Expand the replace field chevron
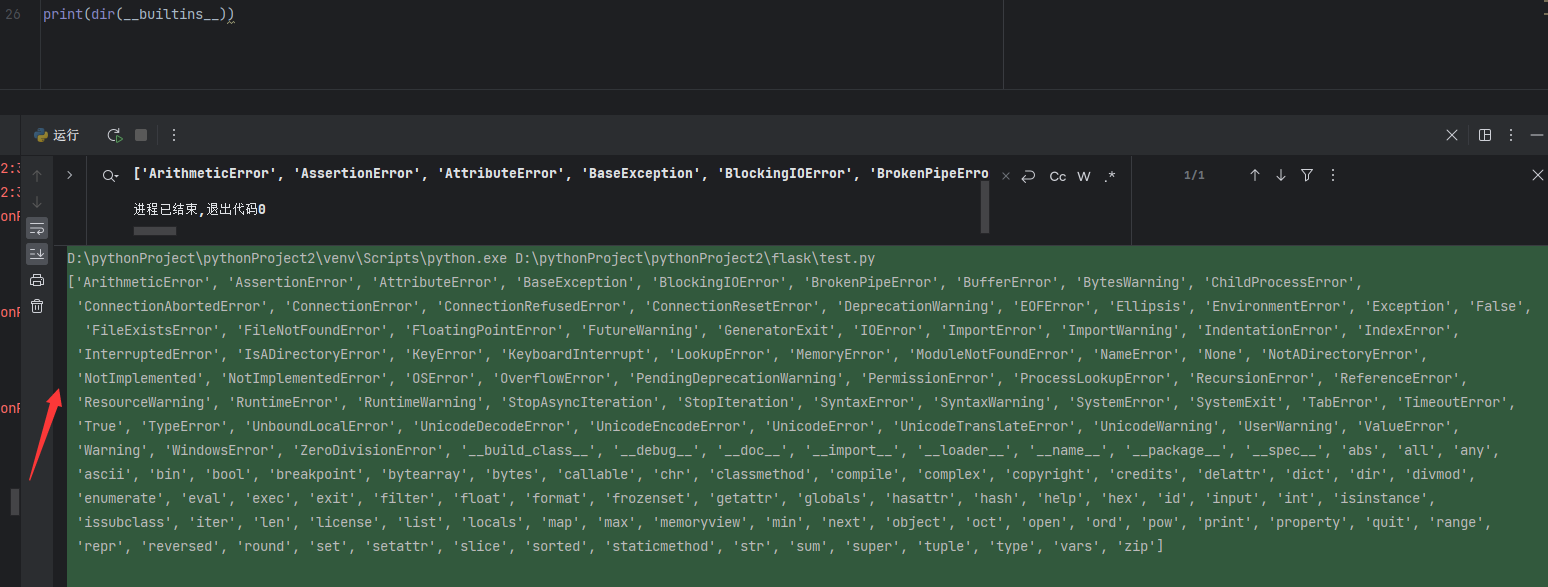 (x=69, y=175)
